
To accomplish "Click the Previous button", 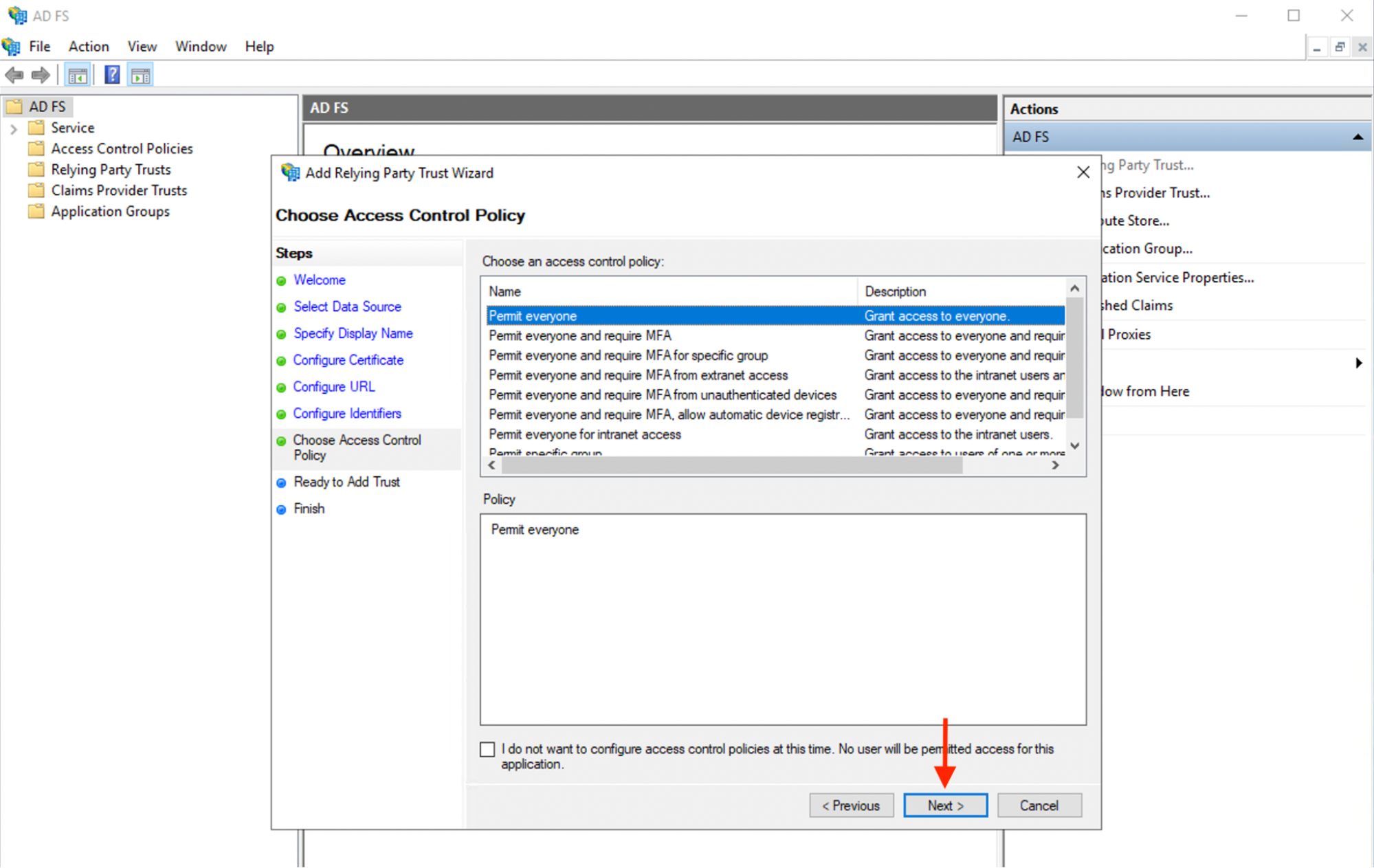I will point(851,805).
